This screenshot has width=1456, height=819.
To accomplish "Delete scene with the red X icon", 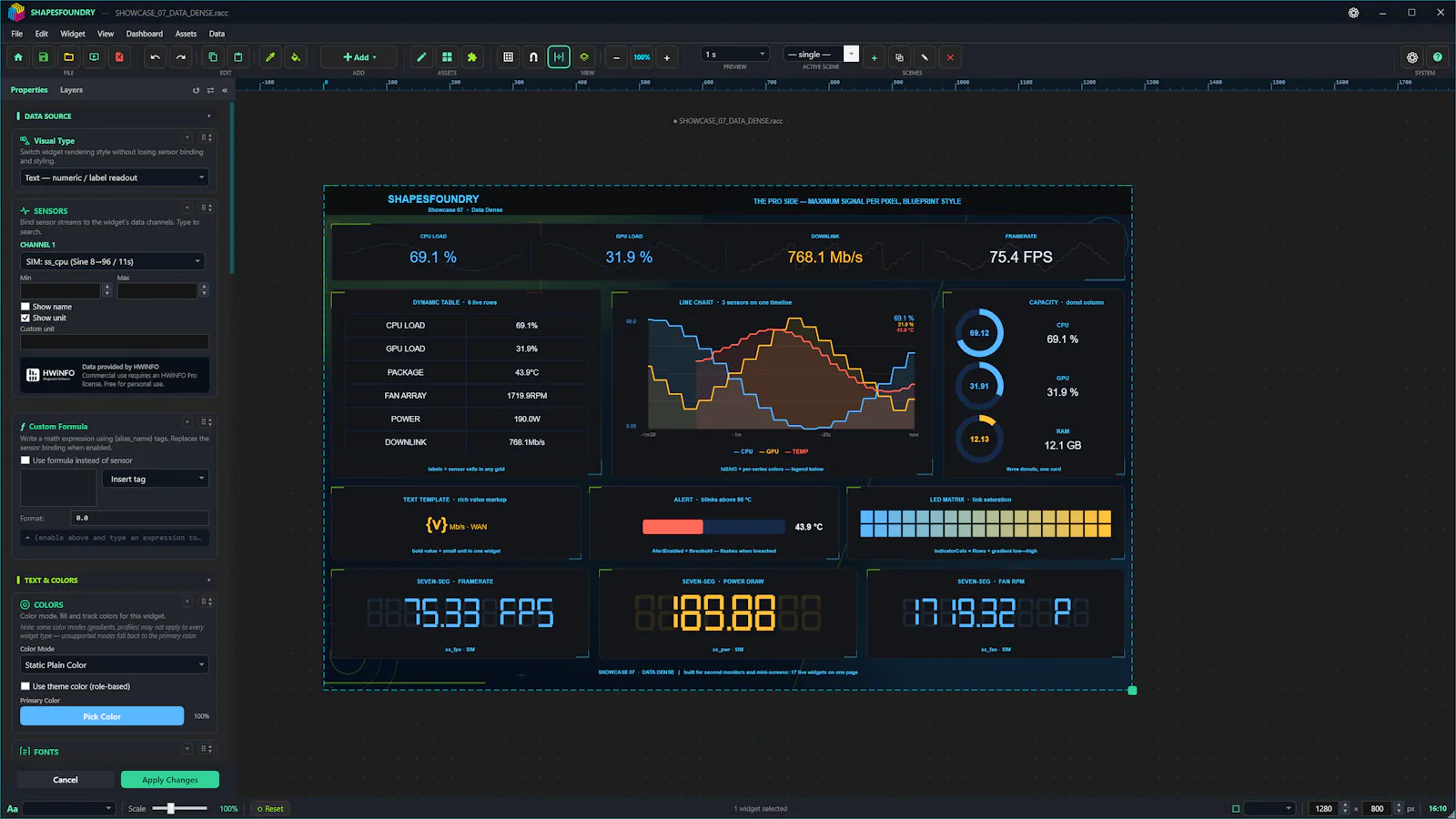I will (950, 57).
